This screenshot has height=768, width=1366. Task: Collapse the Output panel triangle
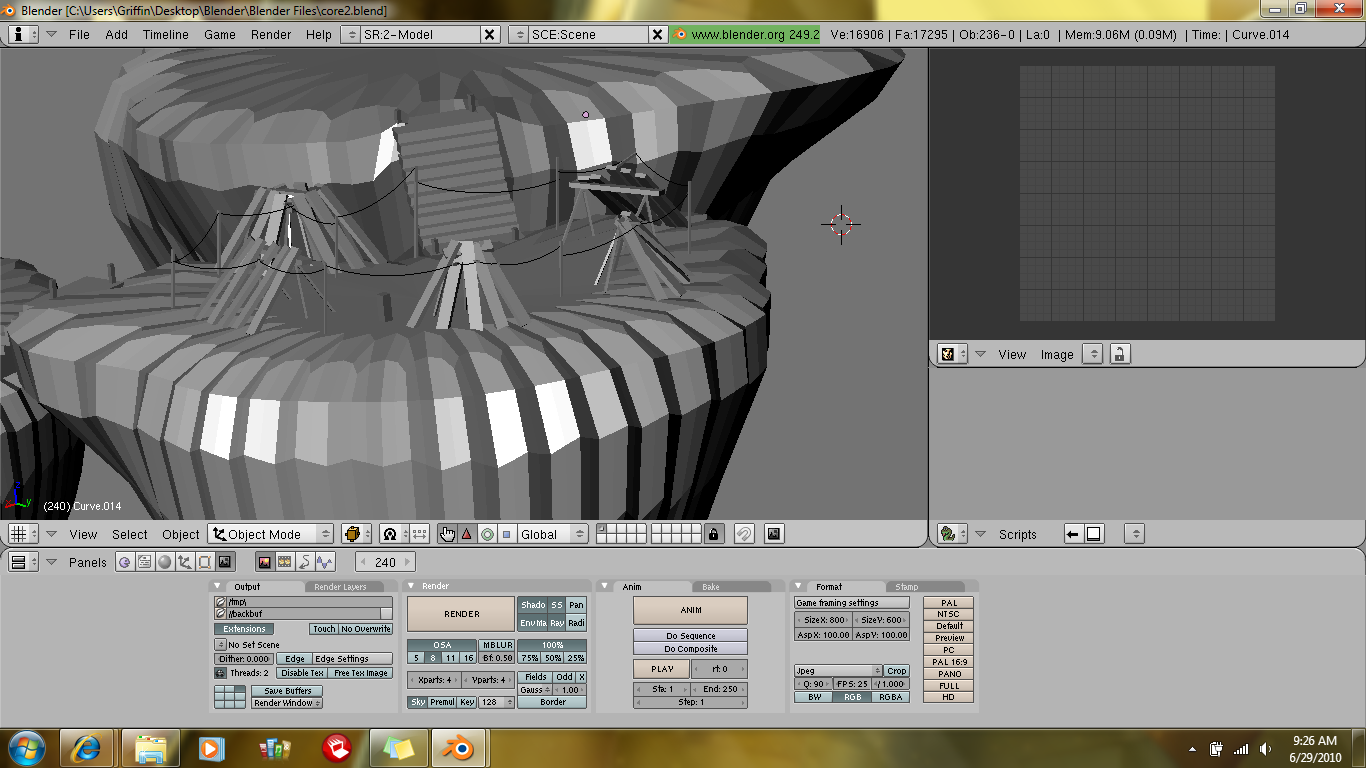[218, 587]
